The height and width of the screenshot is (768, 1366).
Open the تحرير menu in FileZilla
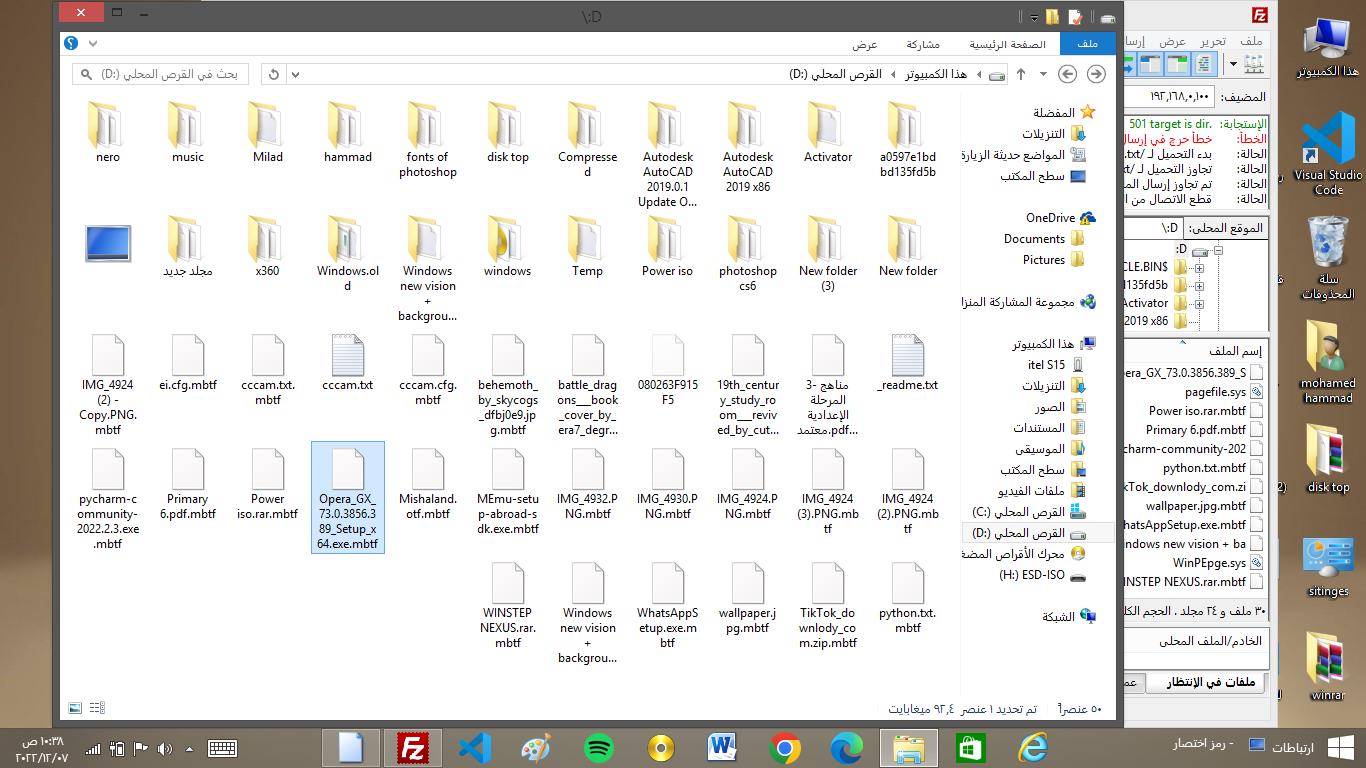tap(1212, 41)
